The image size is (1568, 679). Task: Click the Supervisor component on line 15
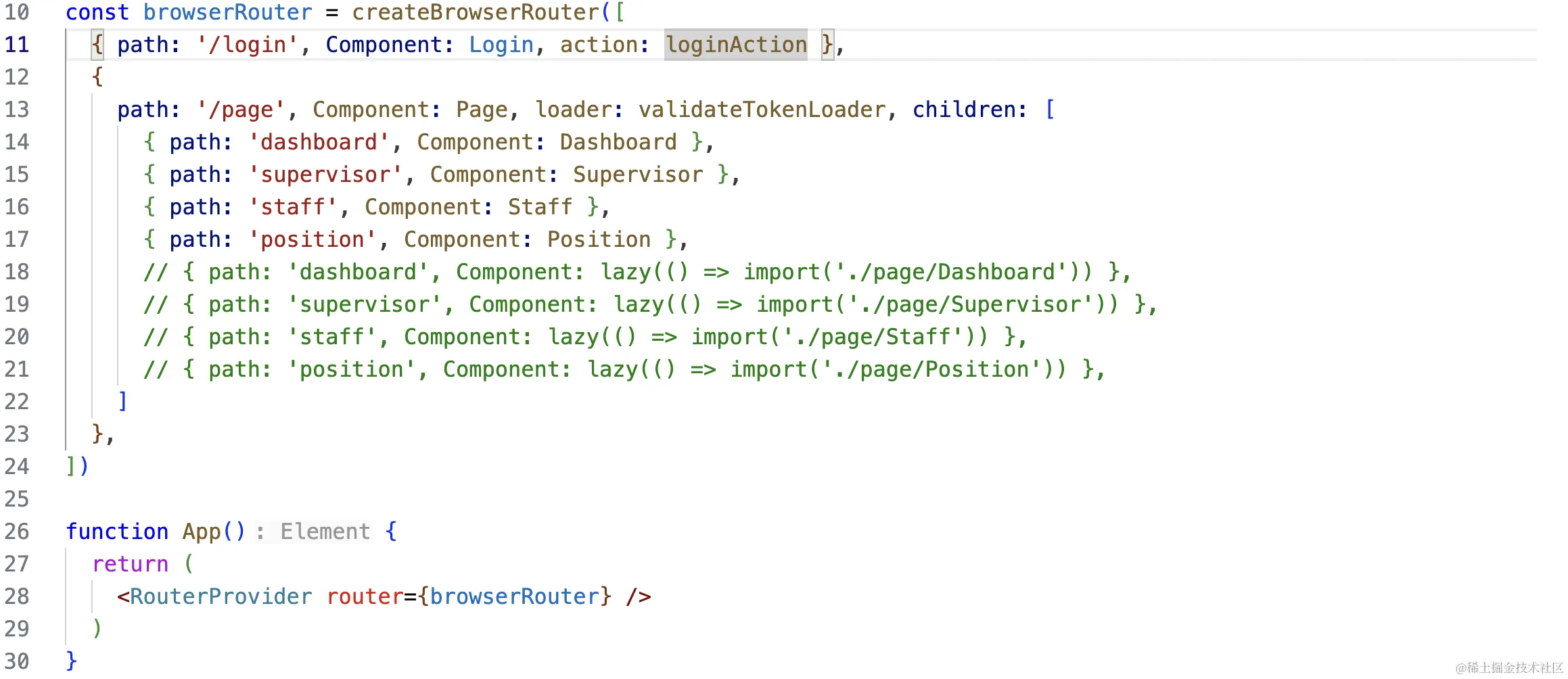point(638,174)
